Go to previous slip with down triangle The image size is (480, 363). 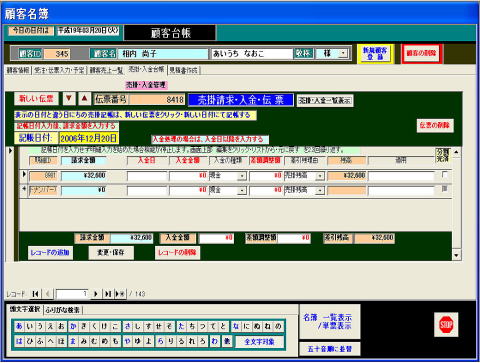[69, 99]
